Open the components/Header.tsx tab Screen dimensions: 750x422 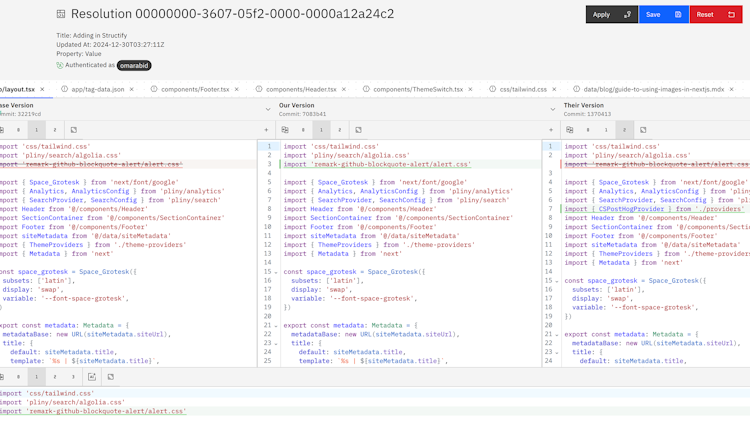[x=301, y=89]
